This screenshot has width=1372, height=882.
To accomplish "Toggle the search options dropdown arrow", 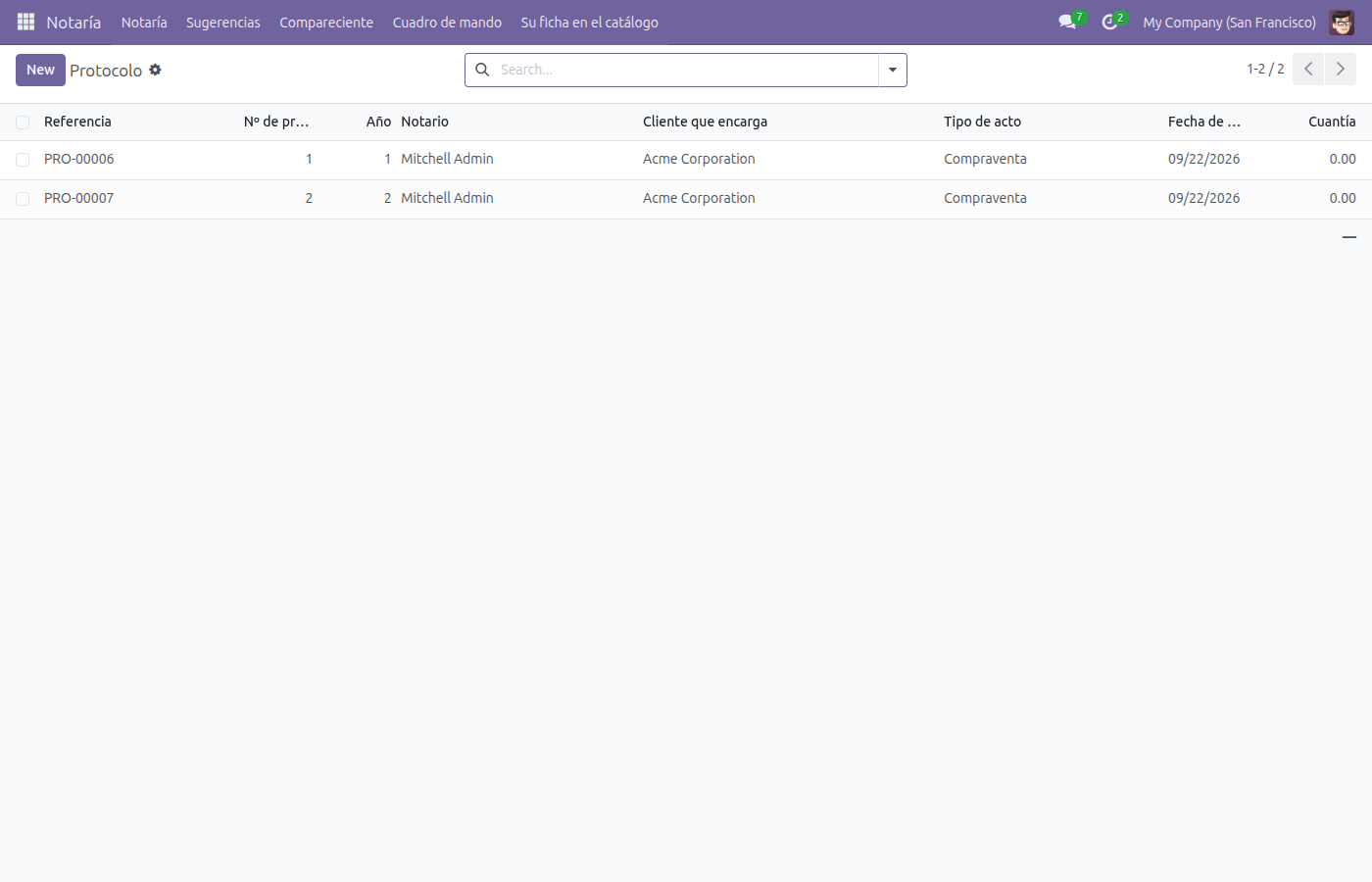I will (x=893, y=70).
